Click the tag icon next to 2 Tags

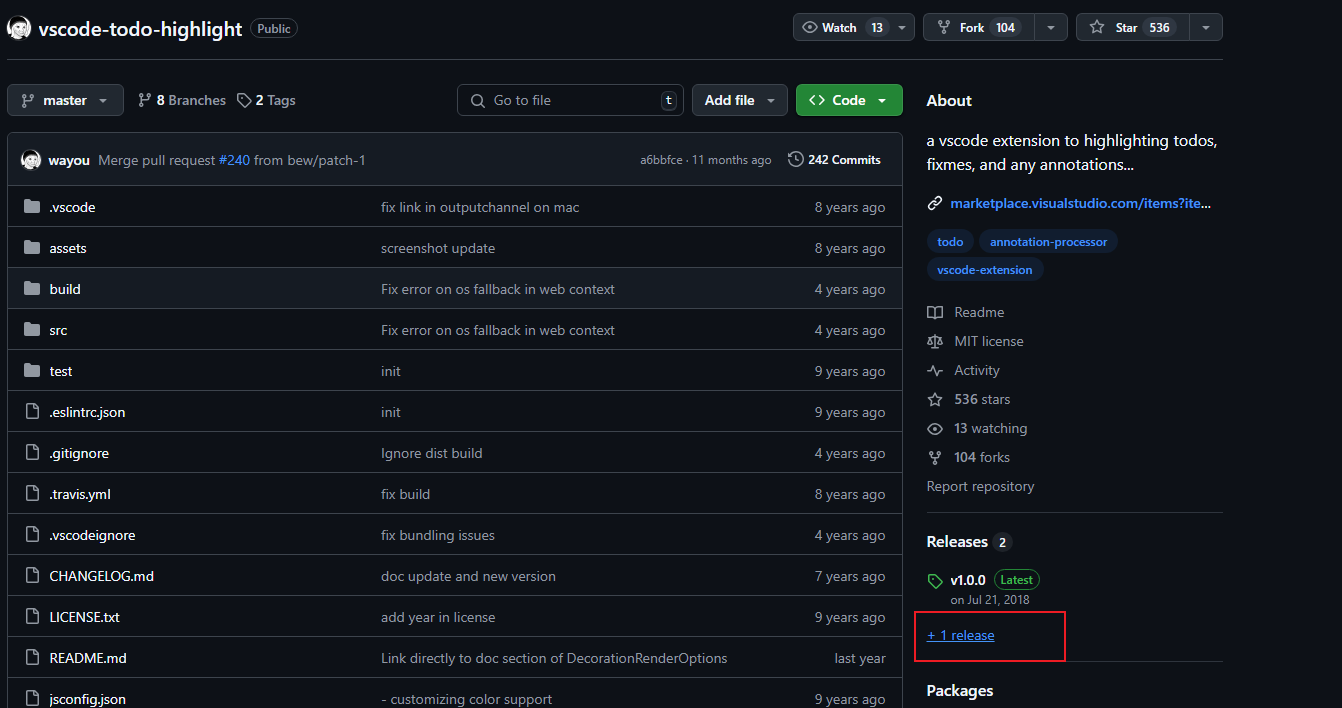tap(244, 100)
